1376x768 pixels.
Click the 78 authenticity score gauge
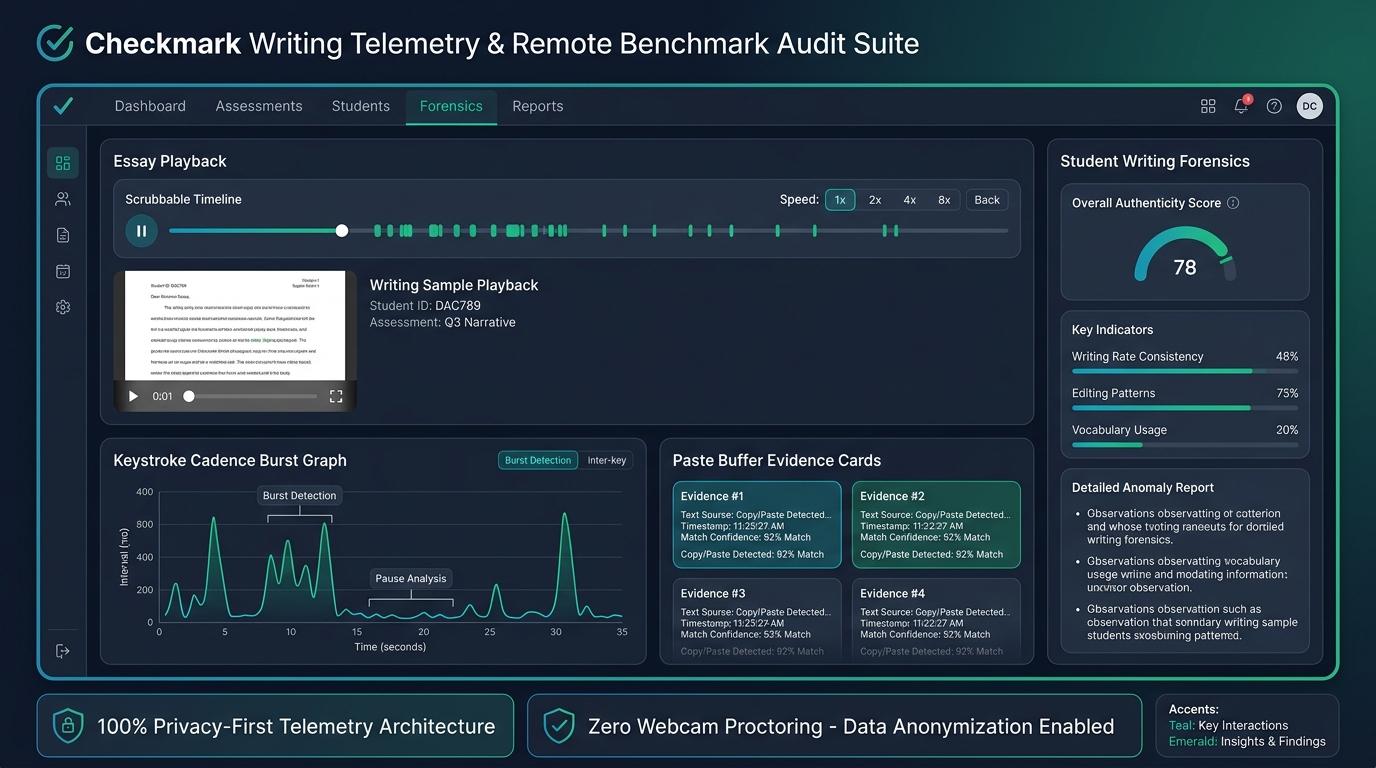1185,256
